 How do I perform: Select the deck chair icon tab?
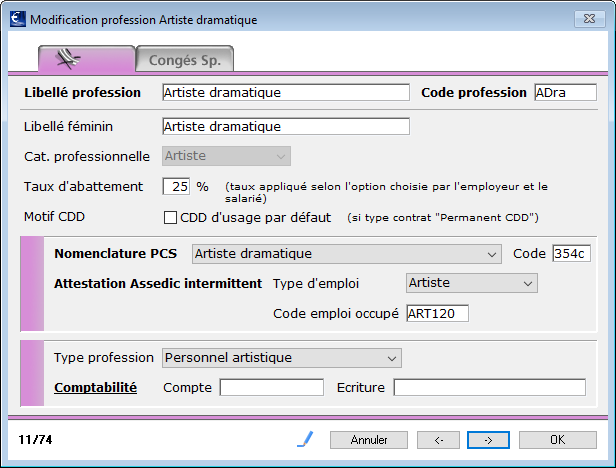coord(87,59)
